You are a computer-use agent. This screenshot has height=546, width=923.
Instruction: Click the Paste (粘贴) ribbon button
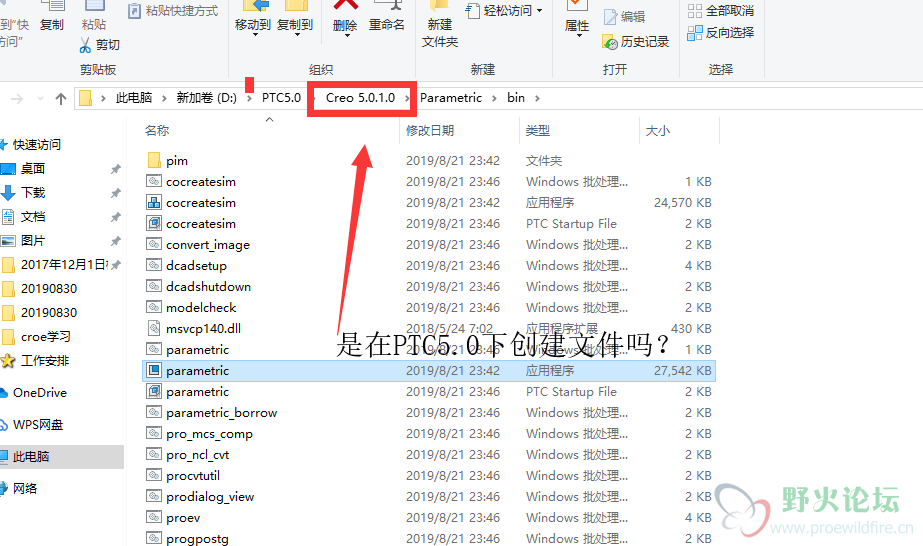coord(94,18)
